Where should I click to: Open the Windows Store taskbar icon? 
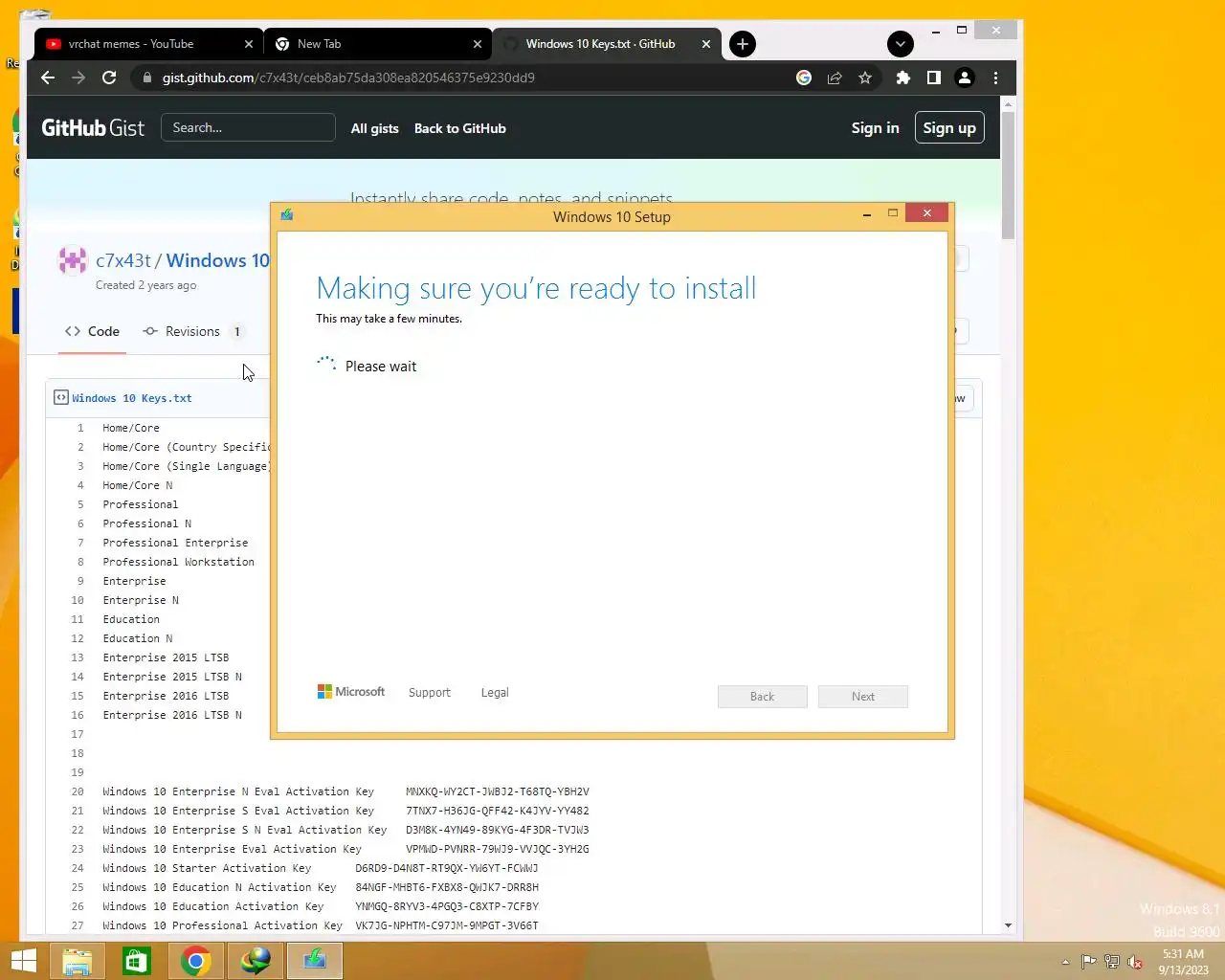[137, 961]
